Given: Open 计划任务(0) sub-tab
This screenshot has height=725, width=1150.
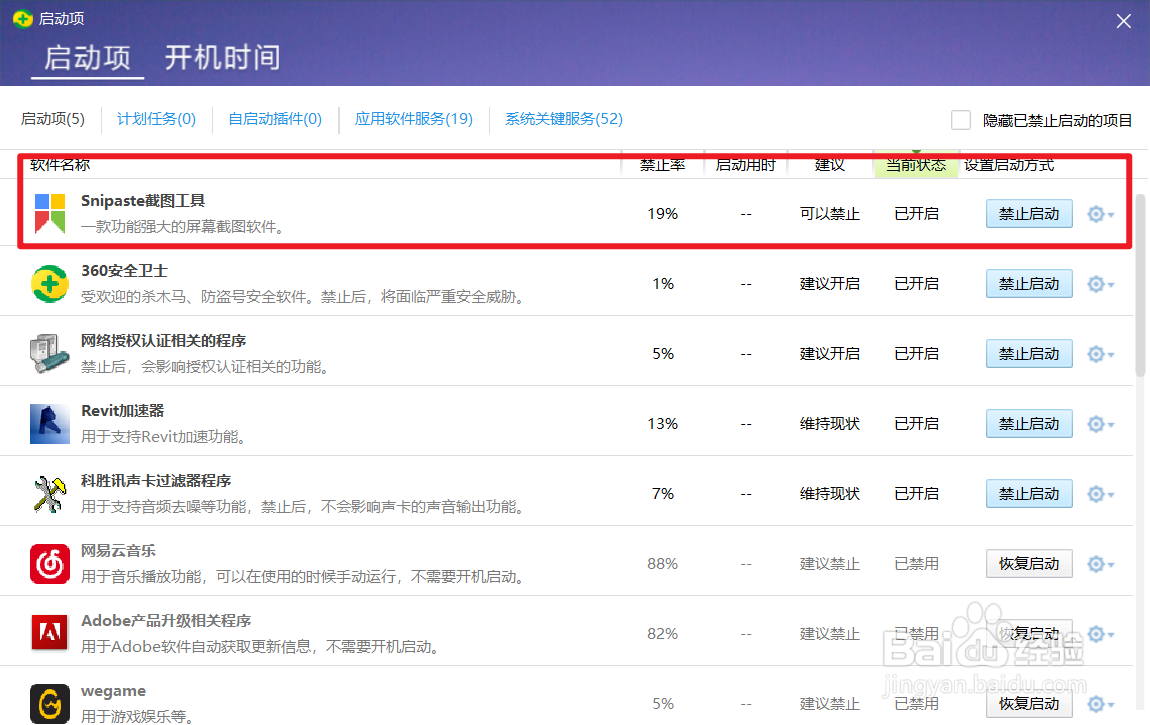Looking at the screenshot, I should click(156, 119).
